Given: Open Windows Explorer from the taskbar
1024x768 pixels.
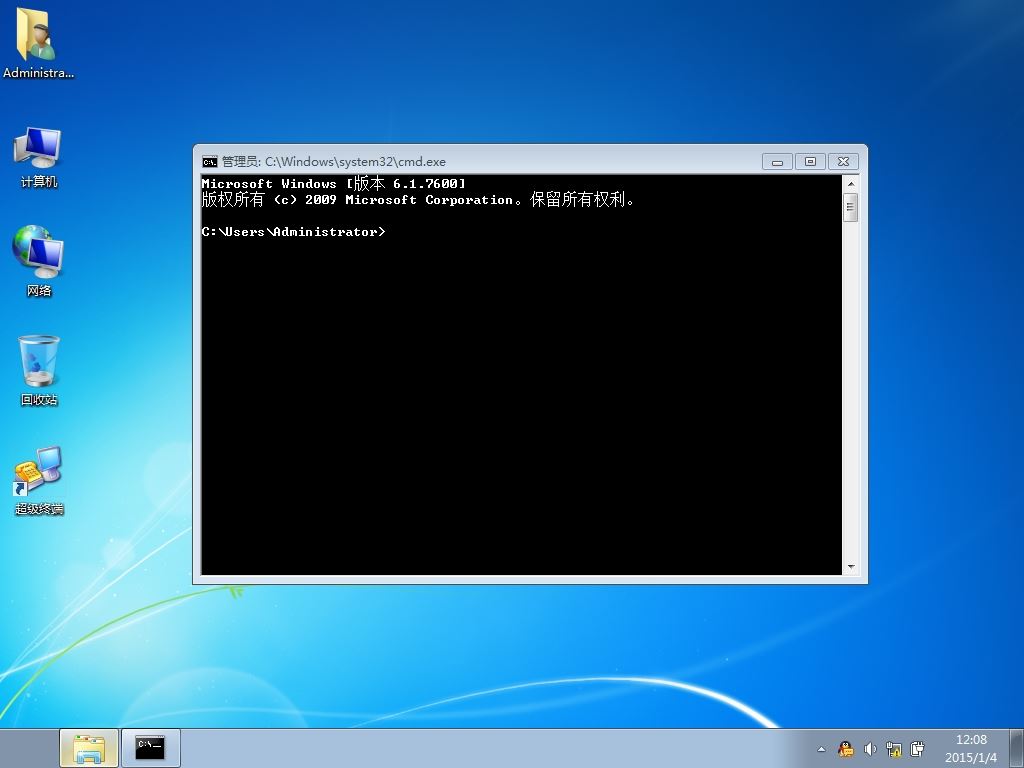Looking at the screenshot, I should [x=89, y=748].
